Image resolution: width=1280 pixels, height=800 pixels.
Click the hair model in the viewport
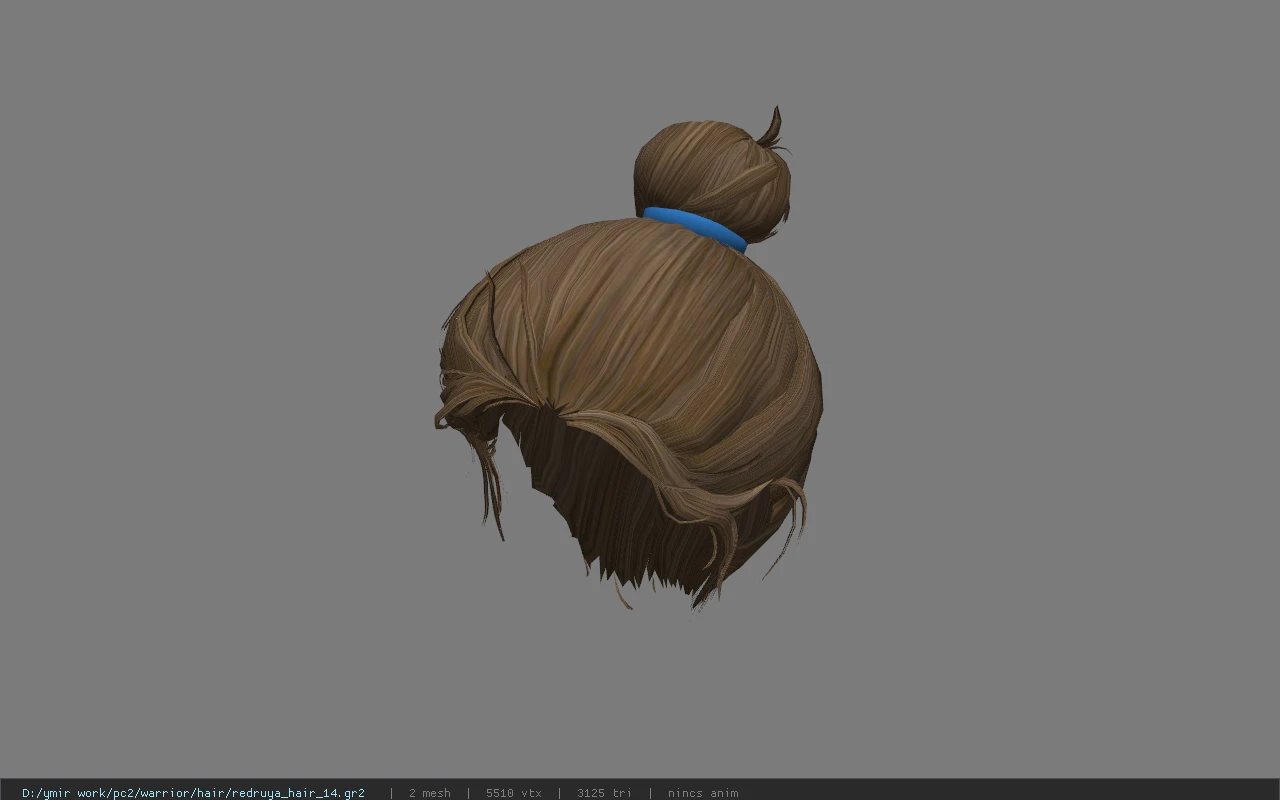pyautogui.click(x=629, y=358)
